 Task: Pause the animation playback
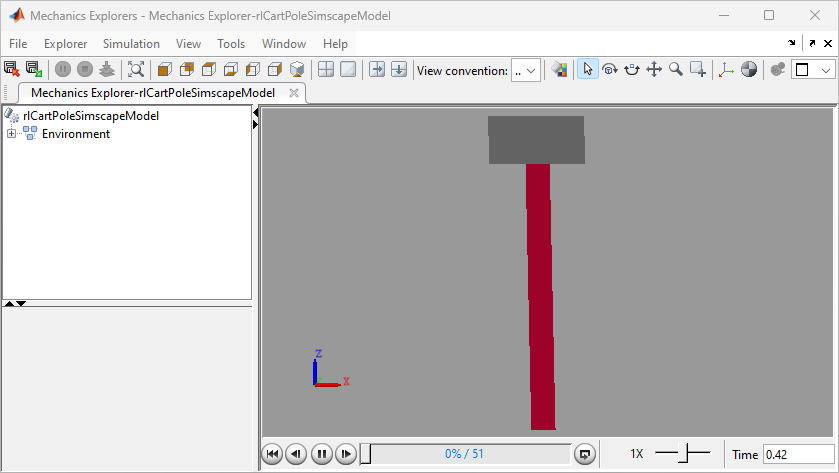pyautogui.click(x=321, y=454)
